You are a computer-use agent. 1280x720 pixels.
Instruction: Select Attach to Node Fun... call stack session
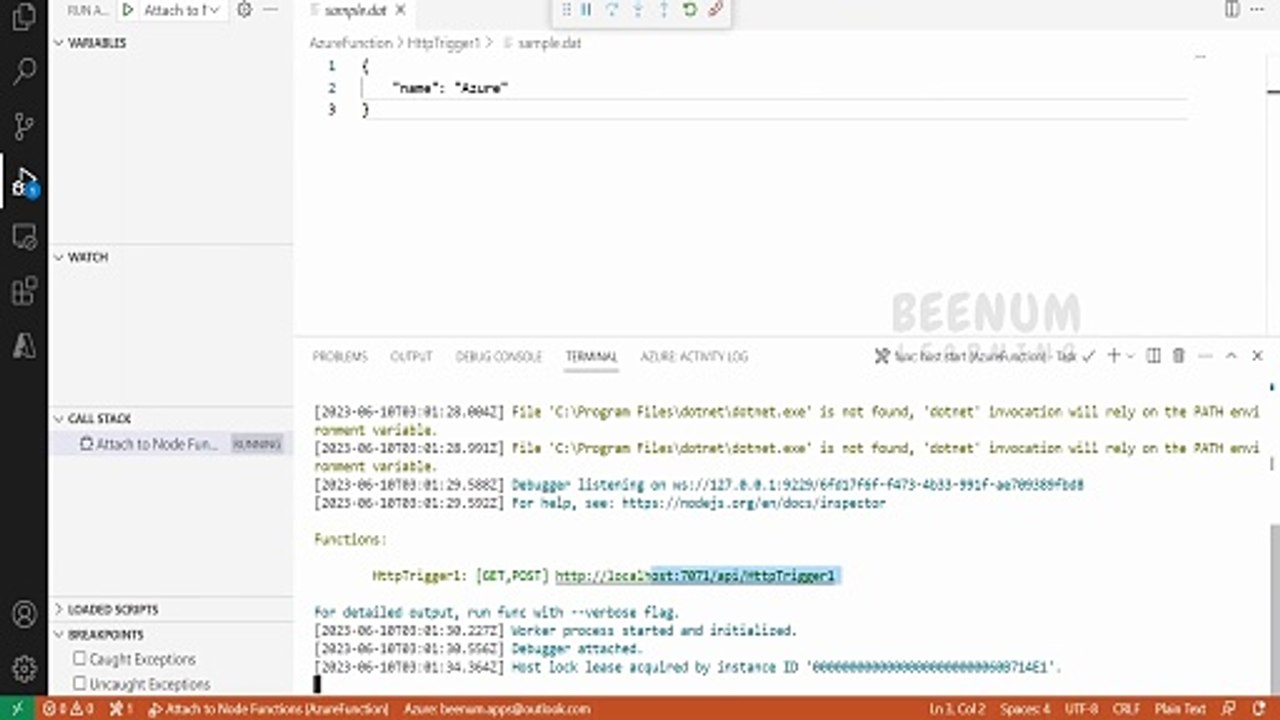pyautogui.click(x=170, y=444)
